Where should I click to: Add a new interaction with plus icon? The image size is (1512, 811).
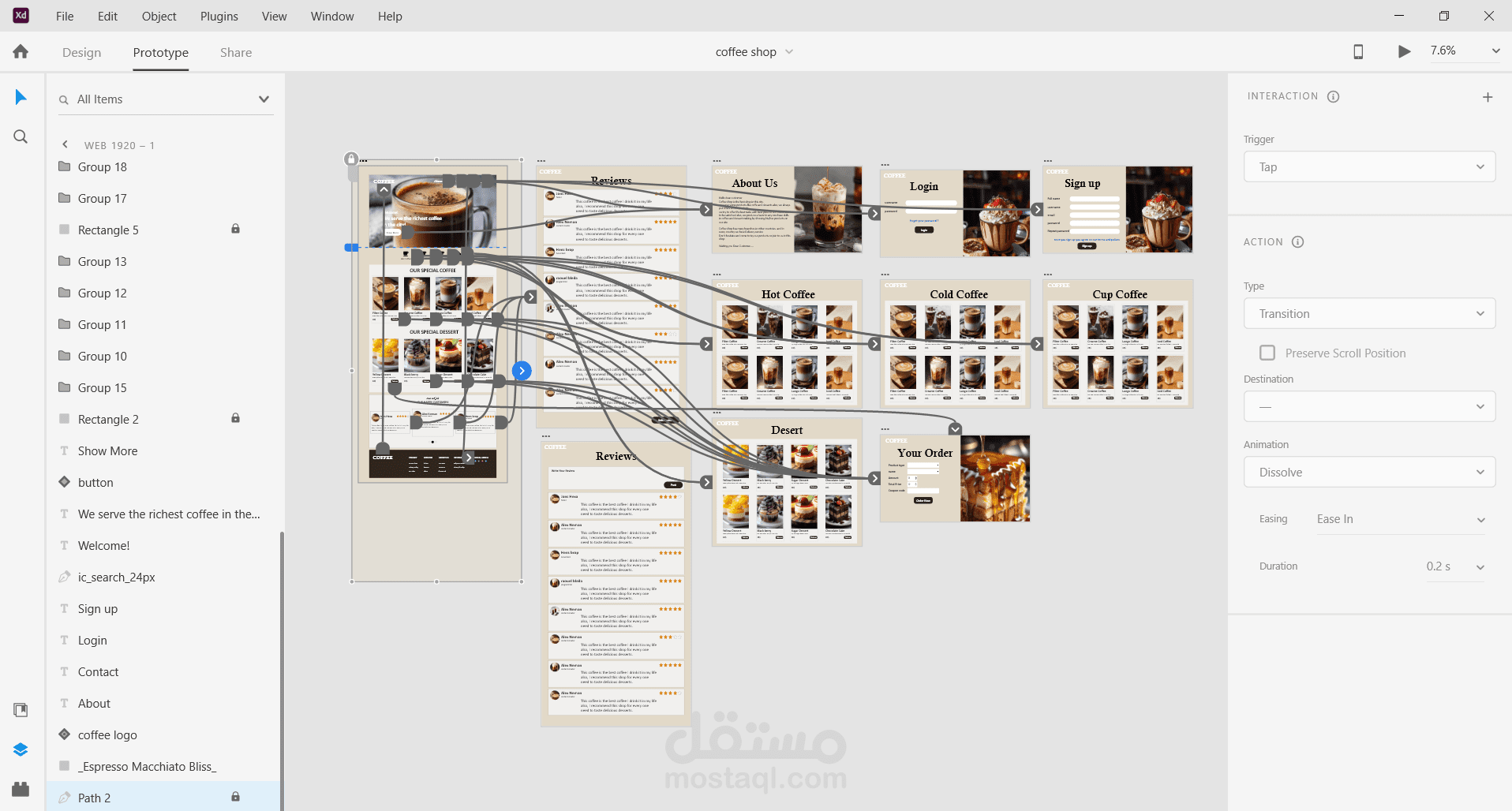[1488, 97]
